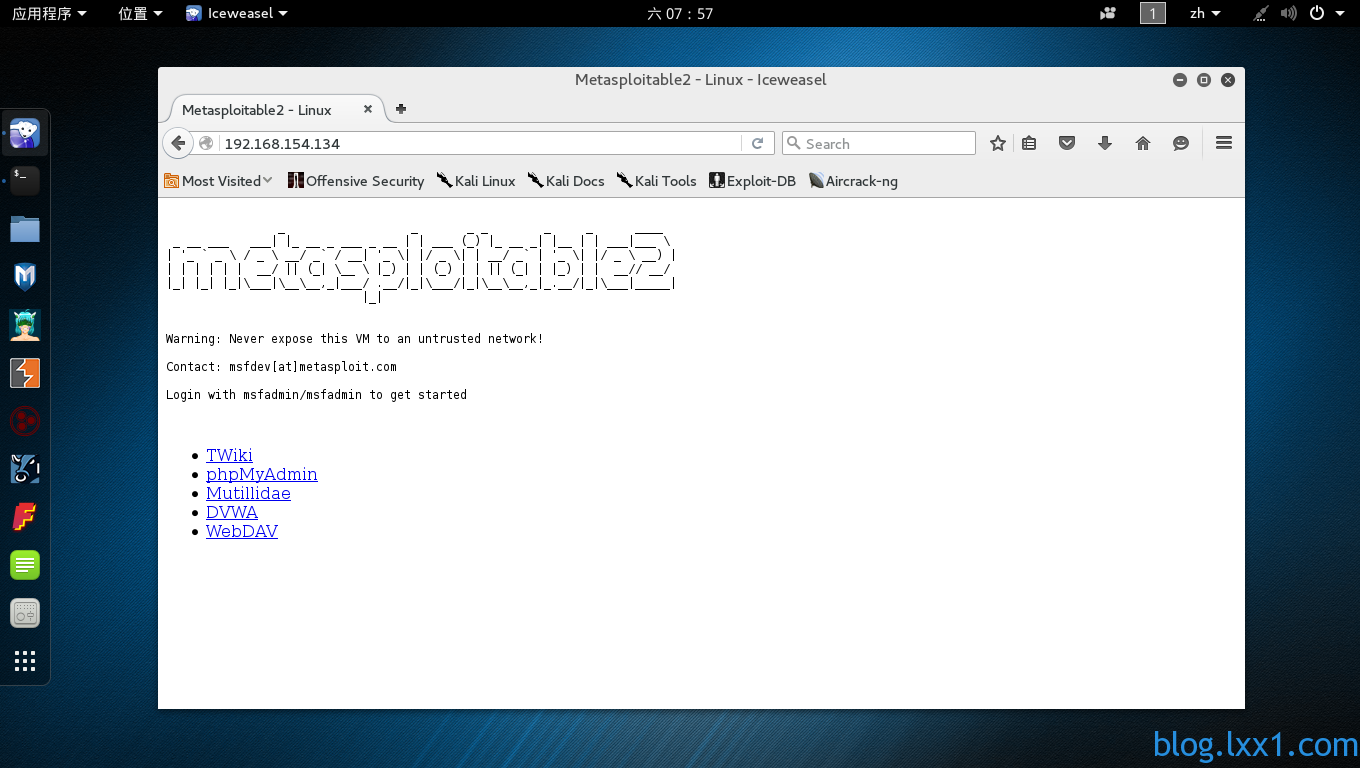Viewport: 1360px width, 768px height.
Task: Open the hamburger menu
Action: tap(1224, 143)
